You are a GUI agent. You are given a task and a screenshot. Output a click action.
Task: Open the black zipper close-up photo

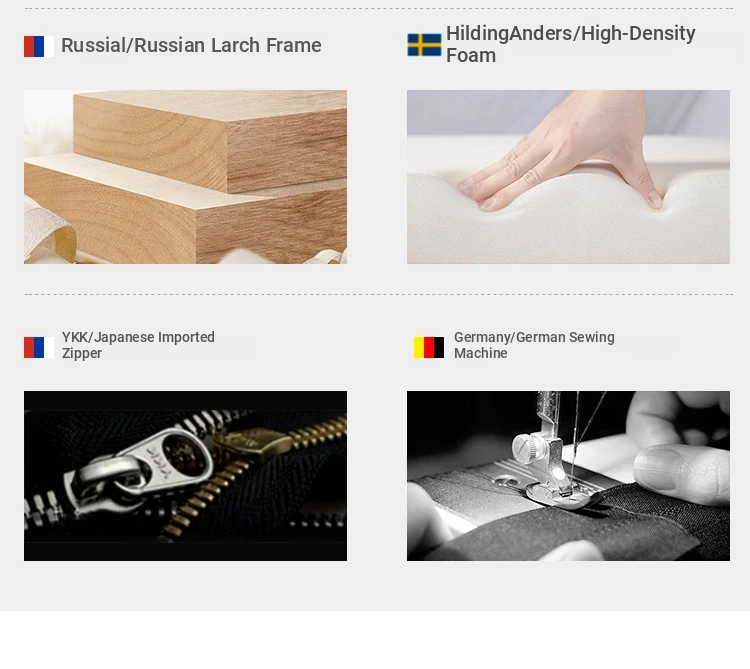point(186,476)
